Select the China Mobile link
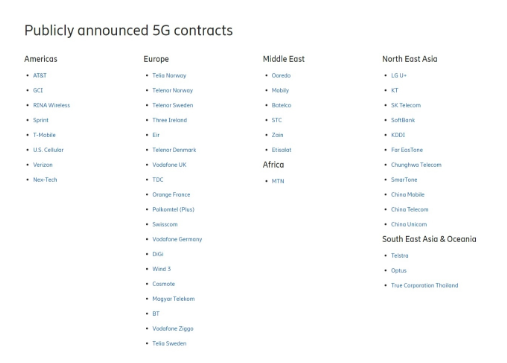 pos(408,195)
